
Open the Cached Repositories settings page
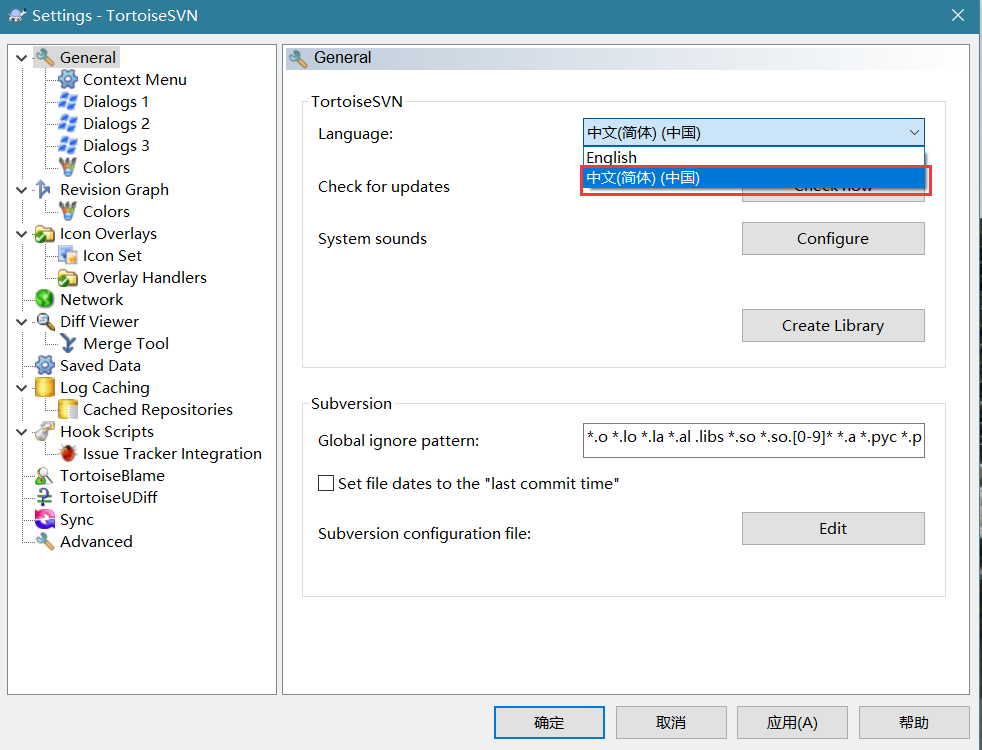click(x=158, y=409)
